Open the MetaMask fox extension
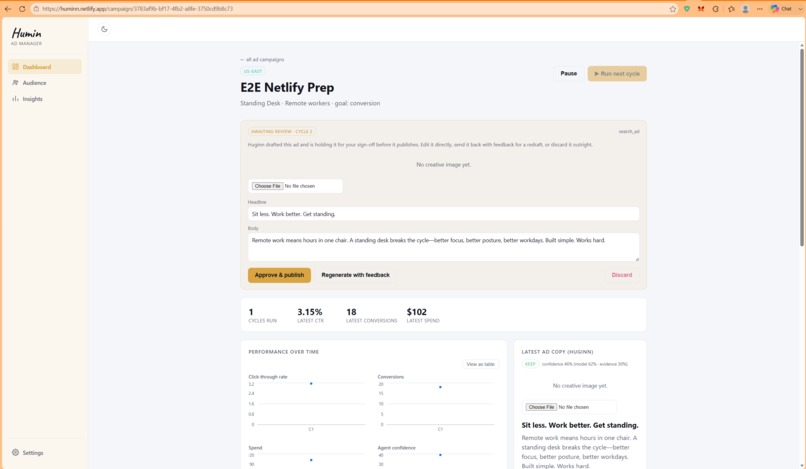 point(701,9)
